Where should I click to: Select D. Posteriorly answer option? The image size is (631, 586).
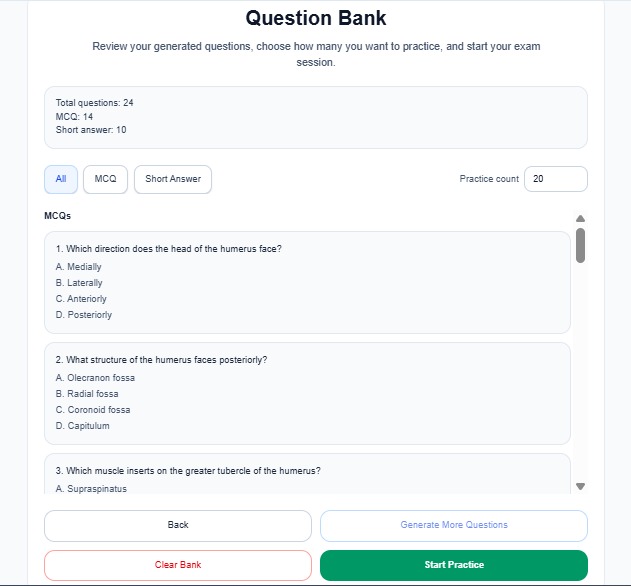tap(84, 315)
